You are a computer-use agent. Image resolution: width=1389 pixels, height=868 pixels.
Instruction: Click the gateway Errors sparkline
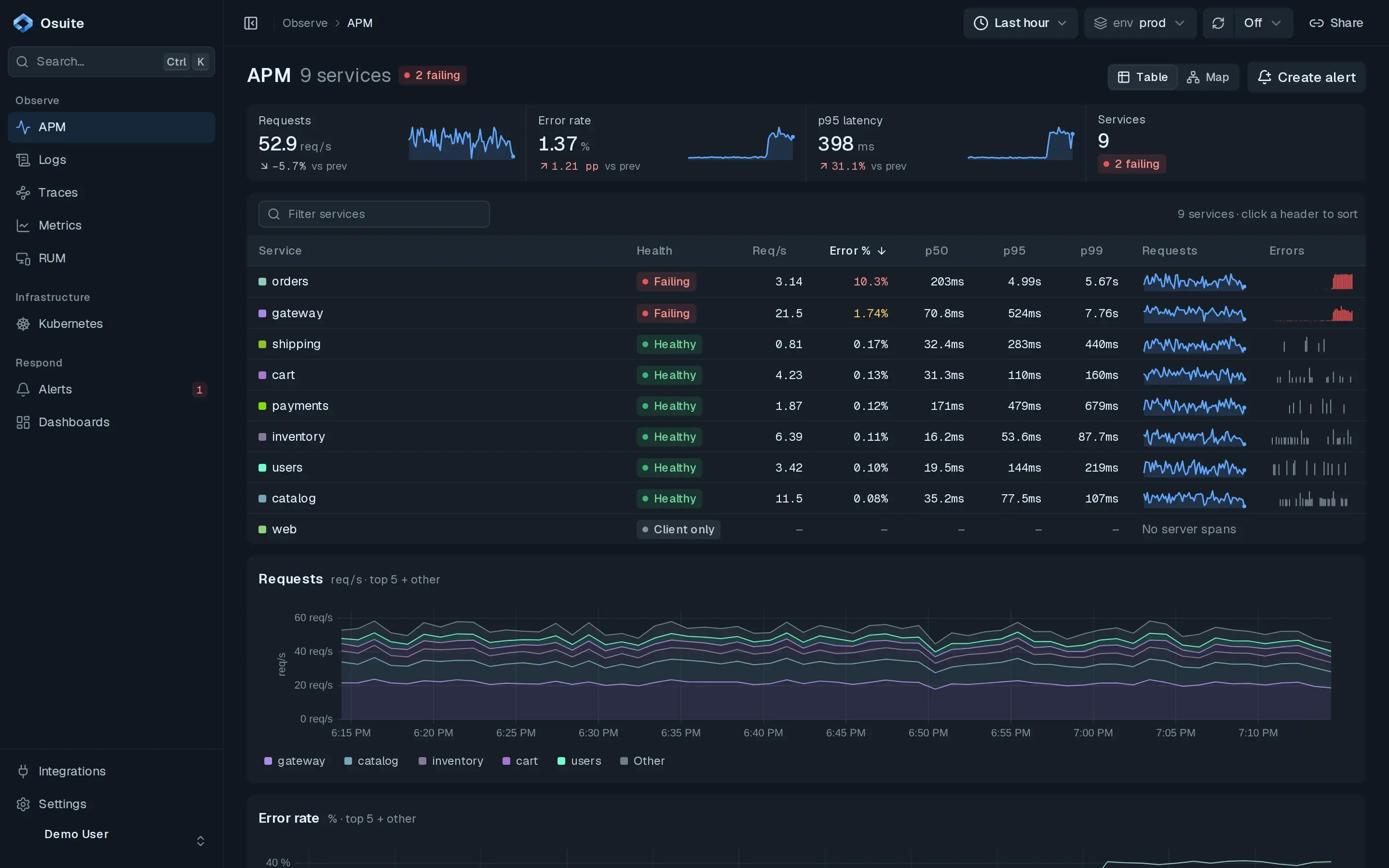(x=1313, y=313)
